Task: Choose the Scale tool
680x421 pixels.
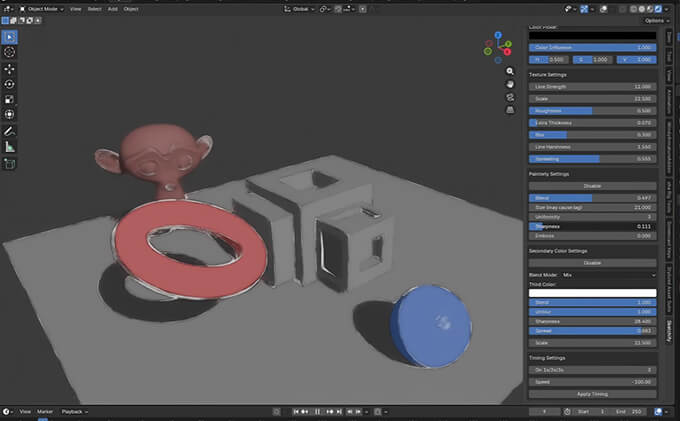Action: pos(10,99)
